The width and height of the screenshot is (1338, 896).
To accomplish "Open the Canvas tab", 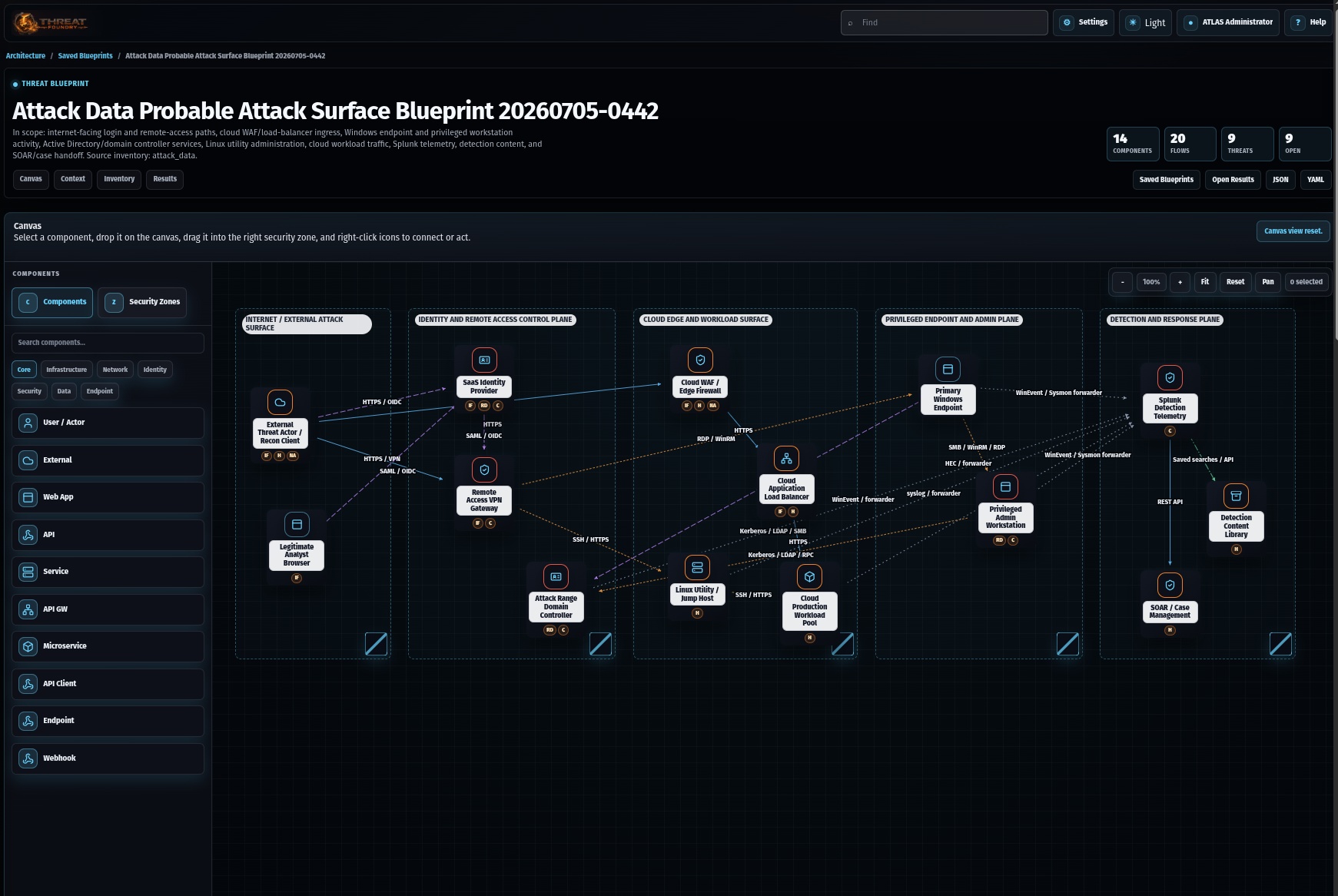I will [31, 179].
